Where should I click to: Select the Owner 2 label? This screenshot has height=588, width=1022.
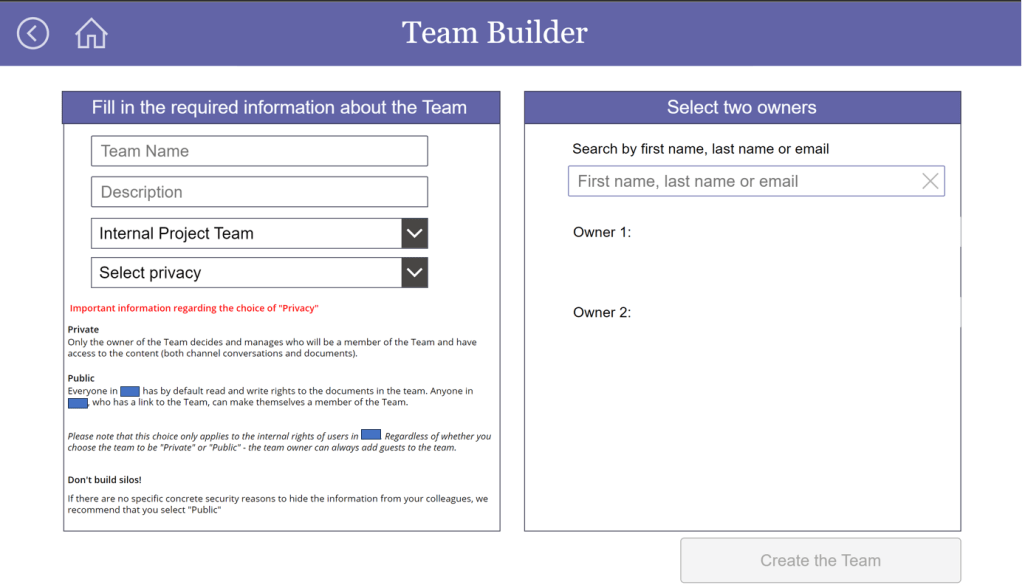click(x=602, y=312)
